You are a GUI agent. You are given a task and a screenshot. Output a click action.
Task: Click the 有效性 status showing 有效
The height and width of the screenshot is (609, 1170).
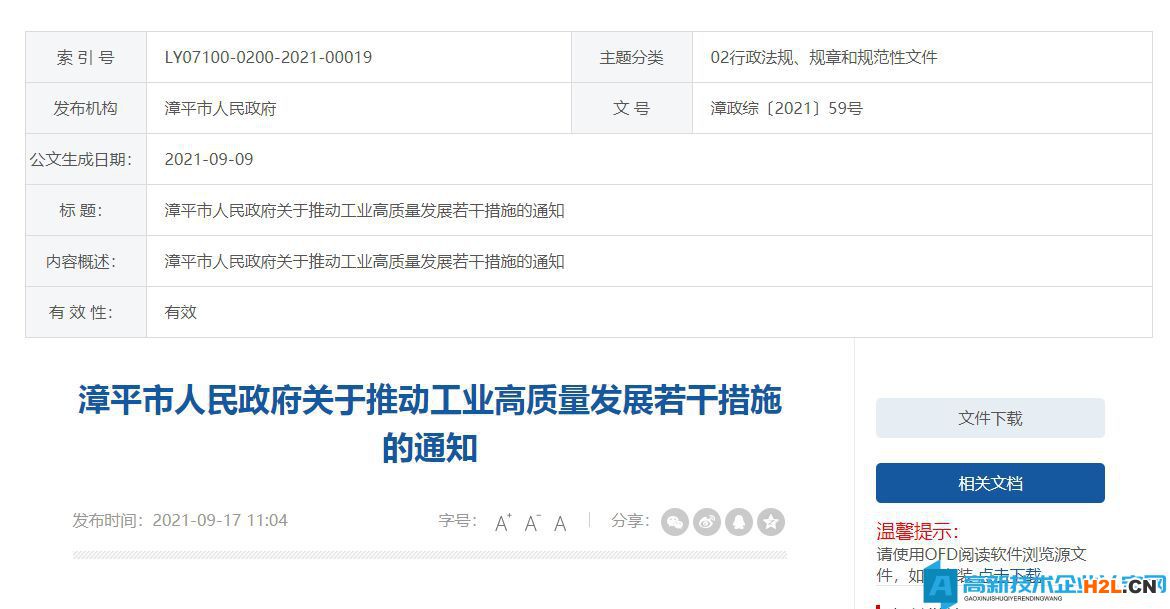pos(180,312)
